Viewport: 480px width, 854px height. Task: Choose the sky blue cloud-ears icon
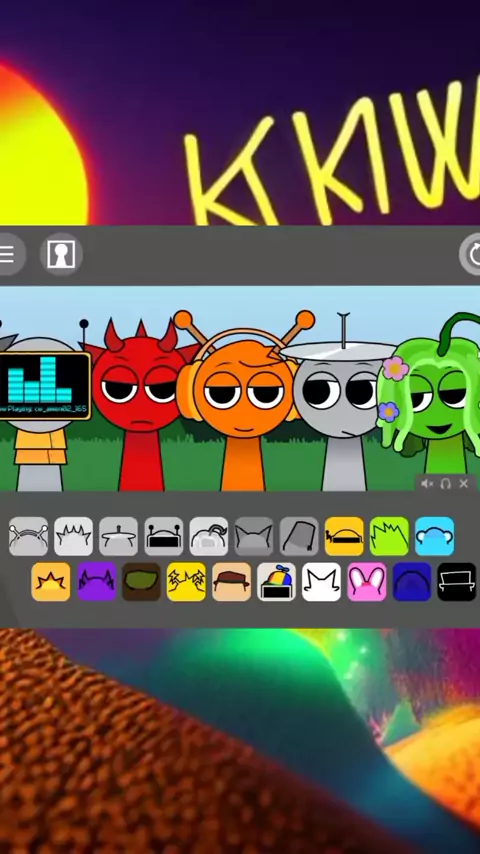tap(434, 536)
